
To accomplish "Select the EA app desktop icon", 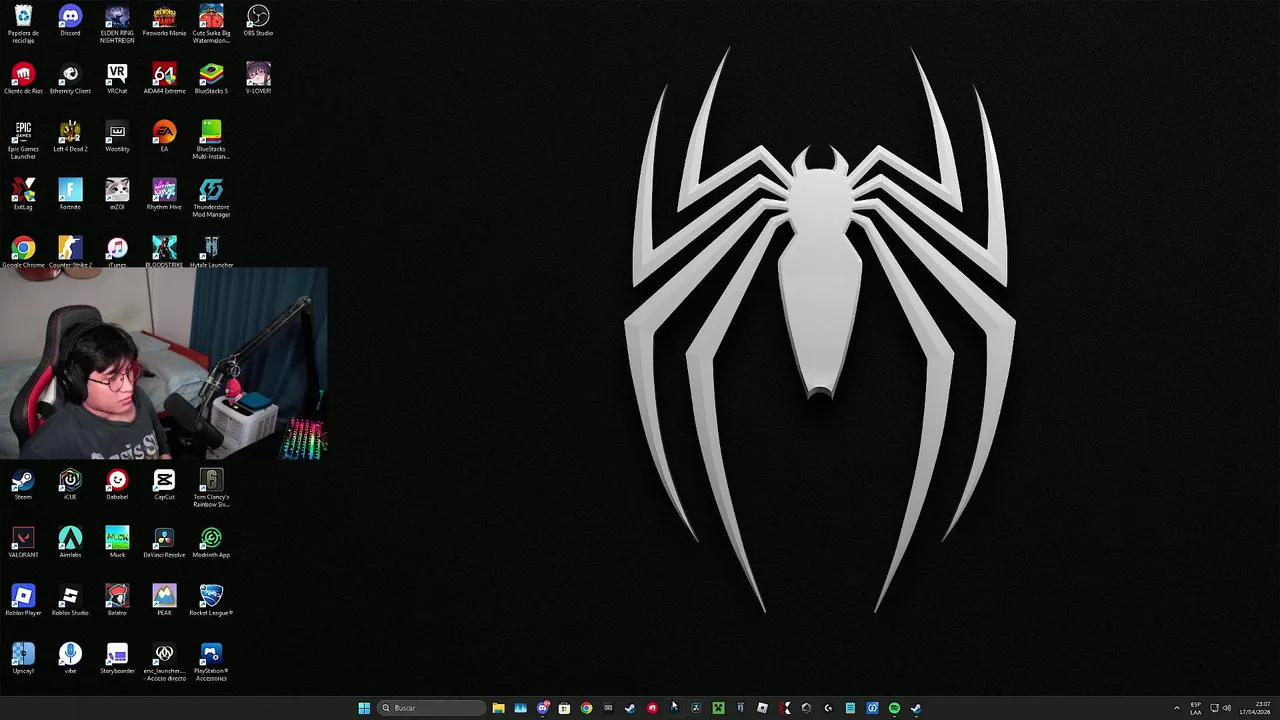I will pos(164,137).
